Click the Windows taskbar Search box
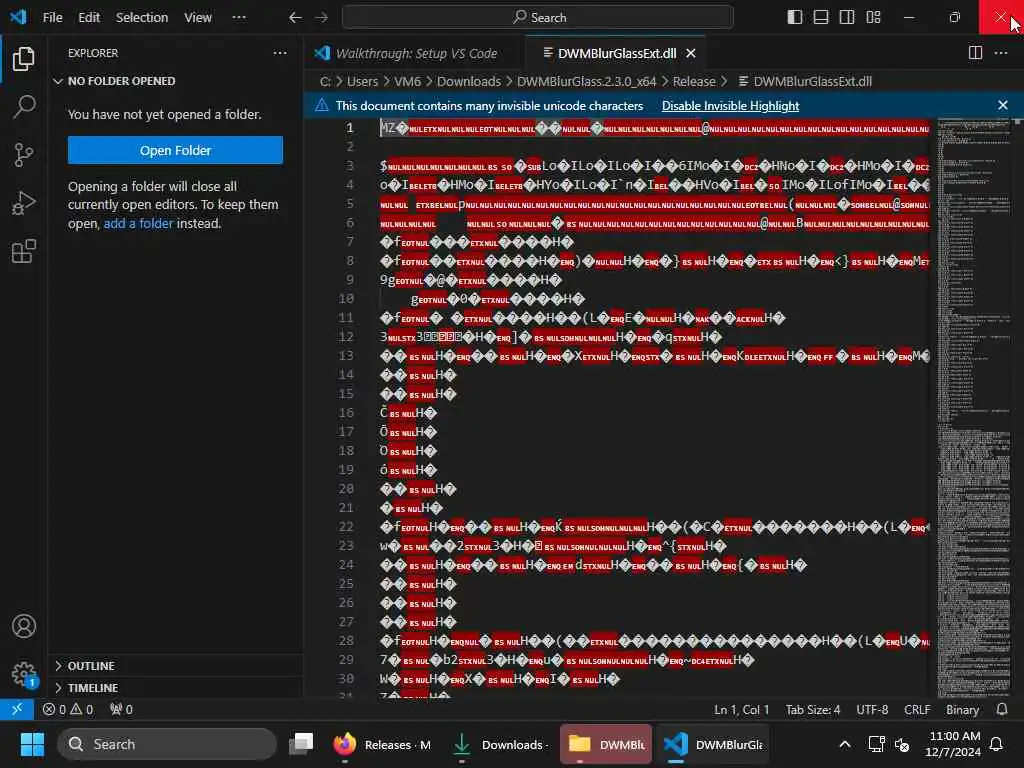1024x768 pixels. (167, 744)
